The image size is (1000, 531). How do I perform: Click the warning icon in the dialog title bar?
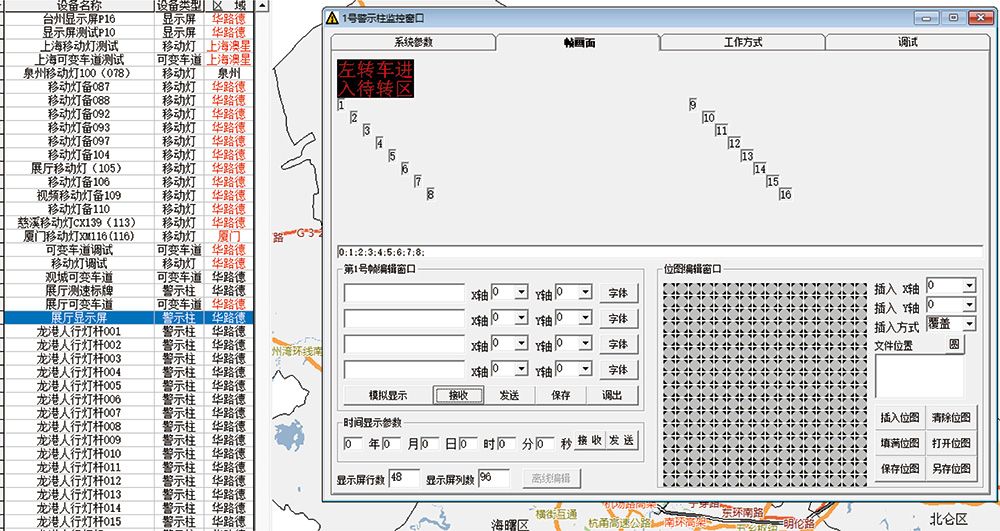point(331,18)
